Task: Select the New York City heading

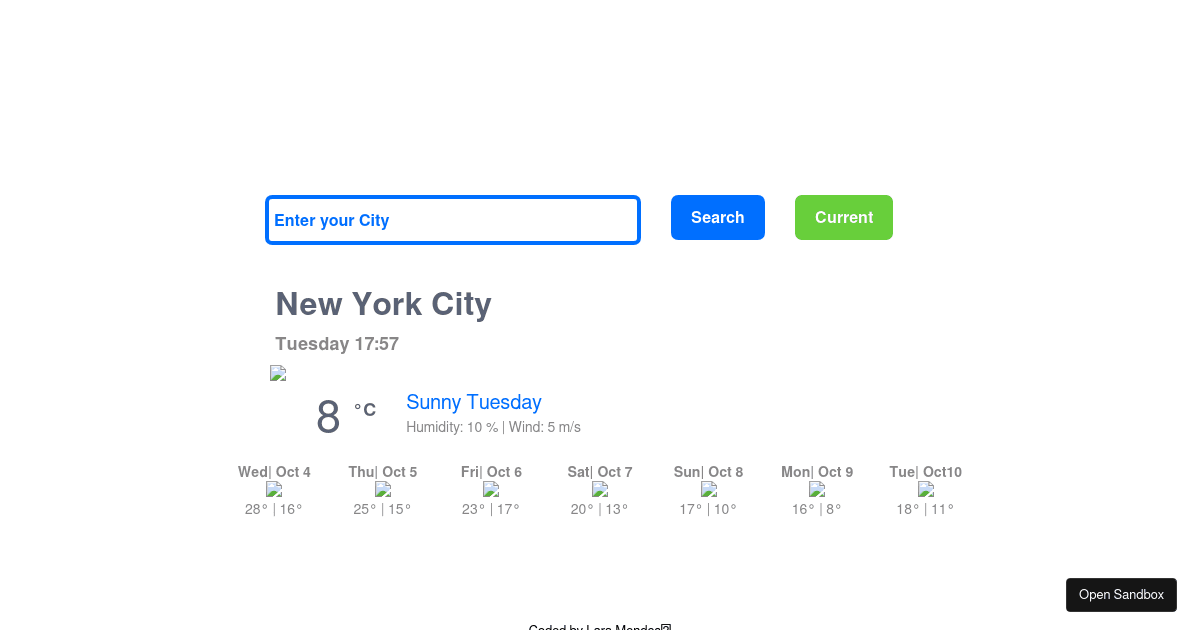Action: click(x=383, y=304)
